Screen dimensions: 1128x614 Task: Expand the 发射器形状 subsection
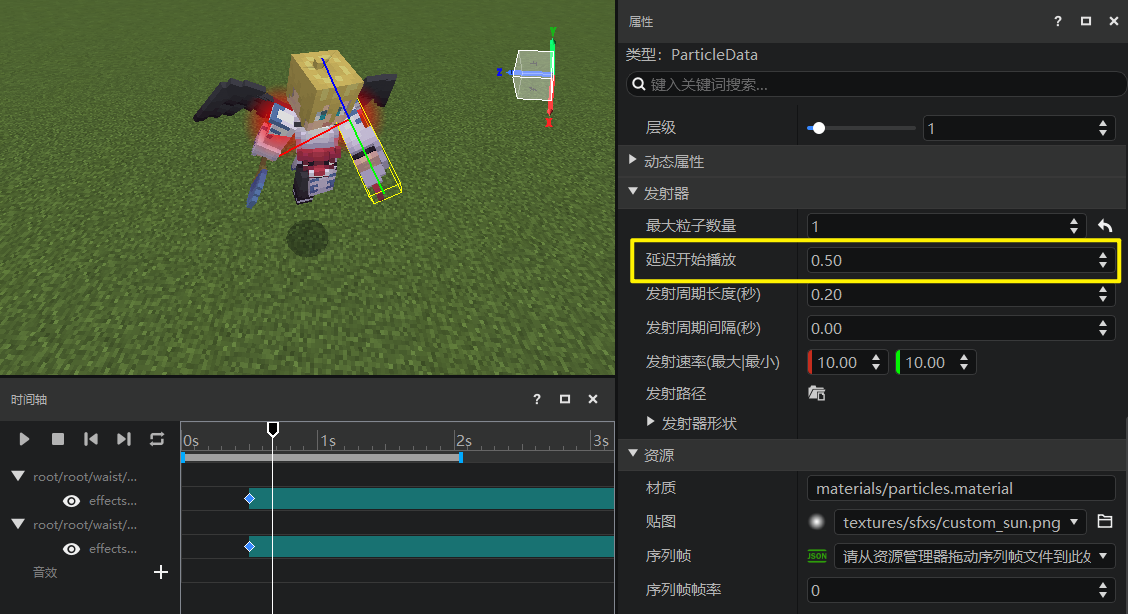coord(651,423)
